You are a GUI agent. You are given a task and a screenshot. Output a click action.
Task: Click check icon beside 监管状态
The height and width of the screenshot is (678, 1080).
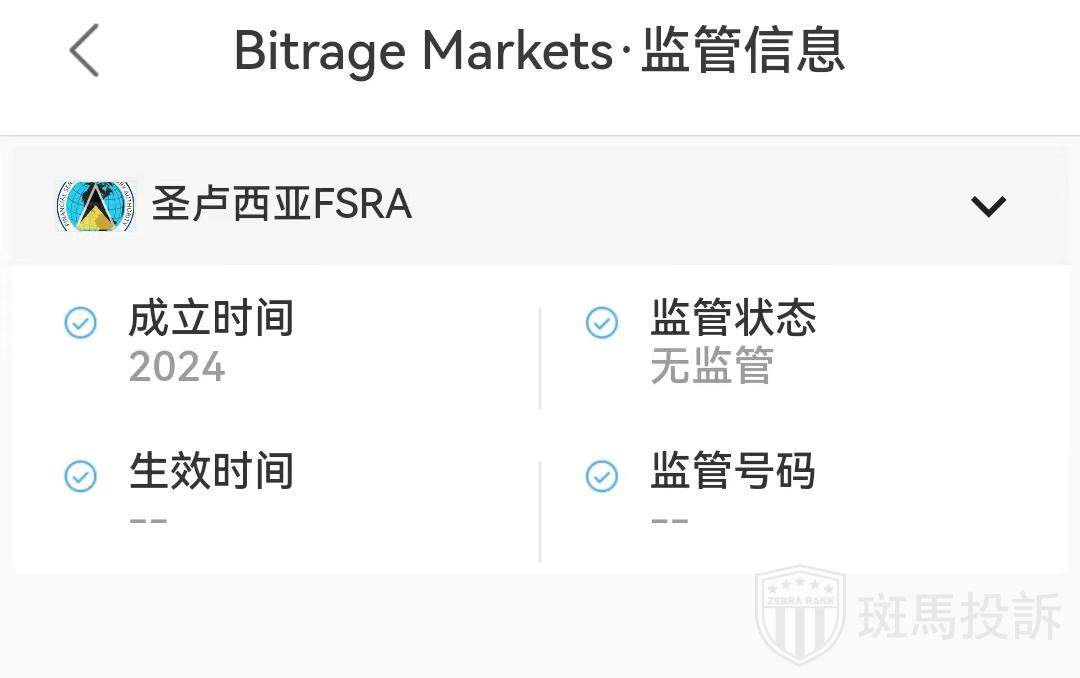click(x=602, y=323)
